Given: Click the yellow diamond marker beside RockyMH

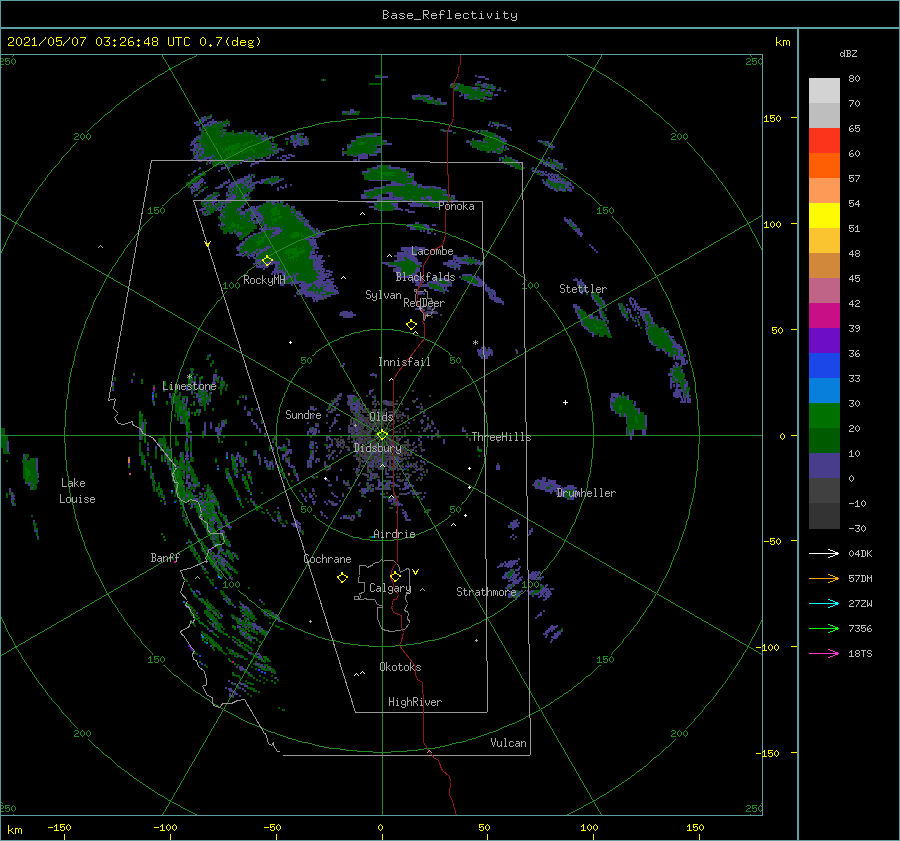Looking at the screenshot, I should tap(267, 261).
